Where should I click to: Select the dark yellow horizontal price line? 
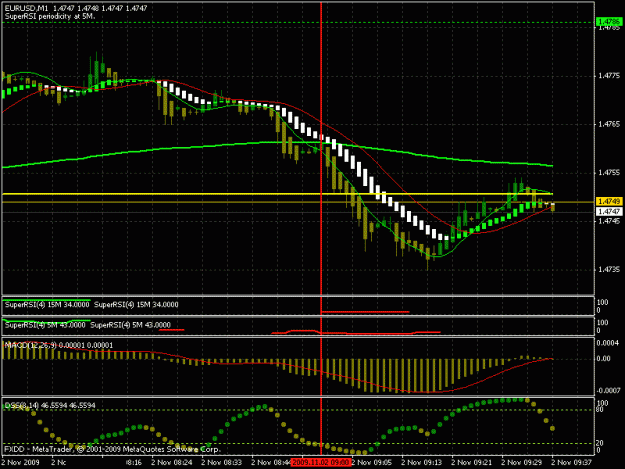[298, 202]
